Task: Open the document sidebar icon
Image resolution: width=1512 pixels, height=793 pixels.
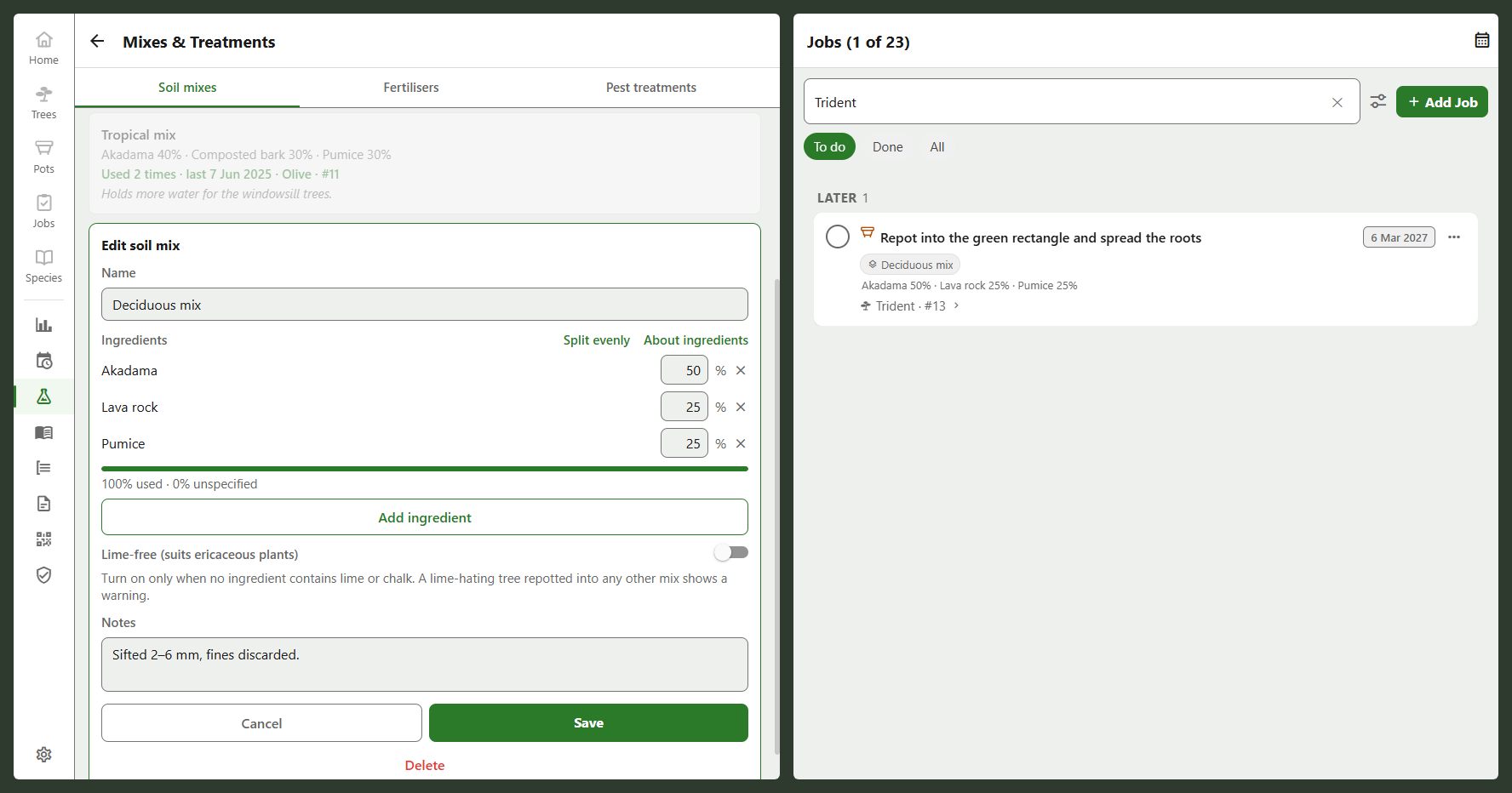Action: coord(43,504)
